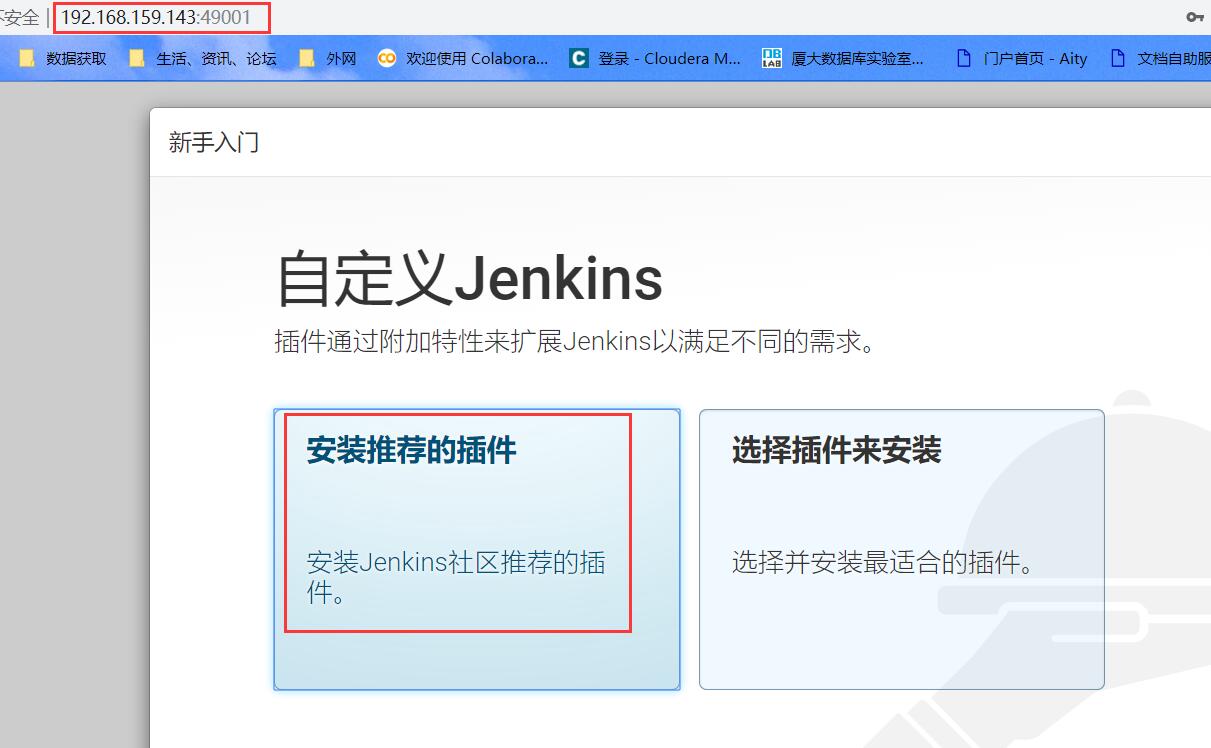The height and width of the screenshot is (748, 1211).
Task: Choose 选择插件来安装 option card
Action: pyautogui.click(x=901, y=549)
